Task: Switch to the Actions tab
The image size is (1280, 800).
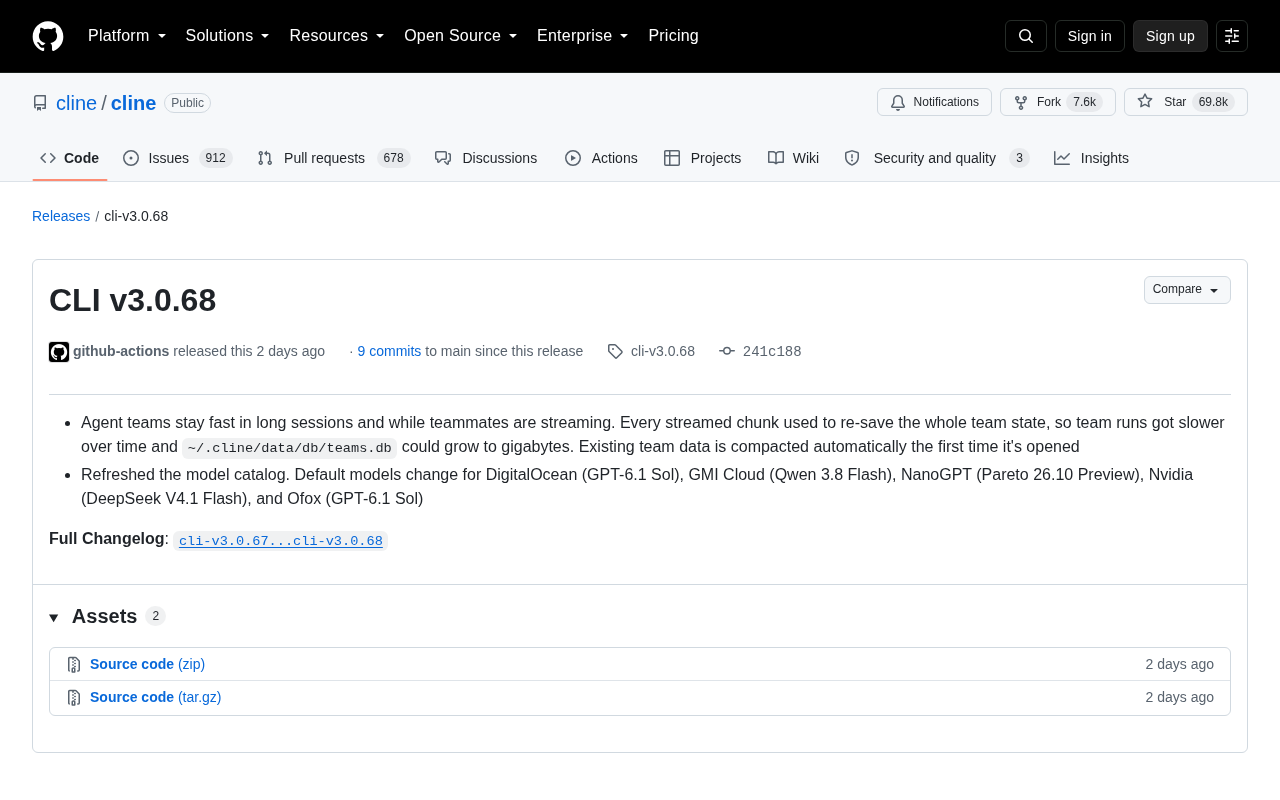Action: (x=601, y=158)
